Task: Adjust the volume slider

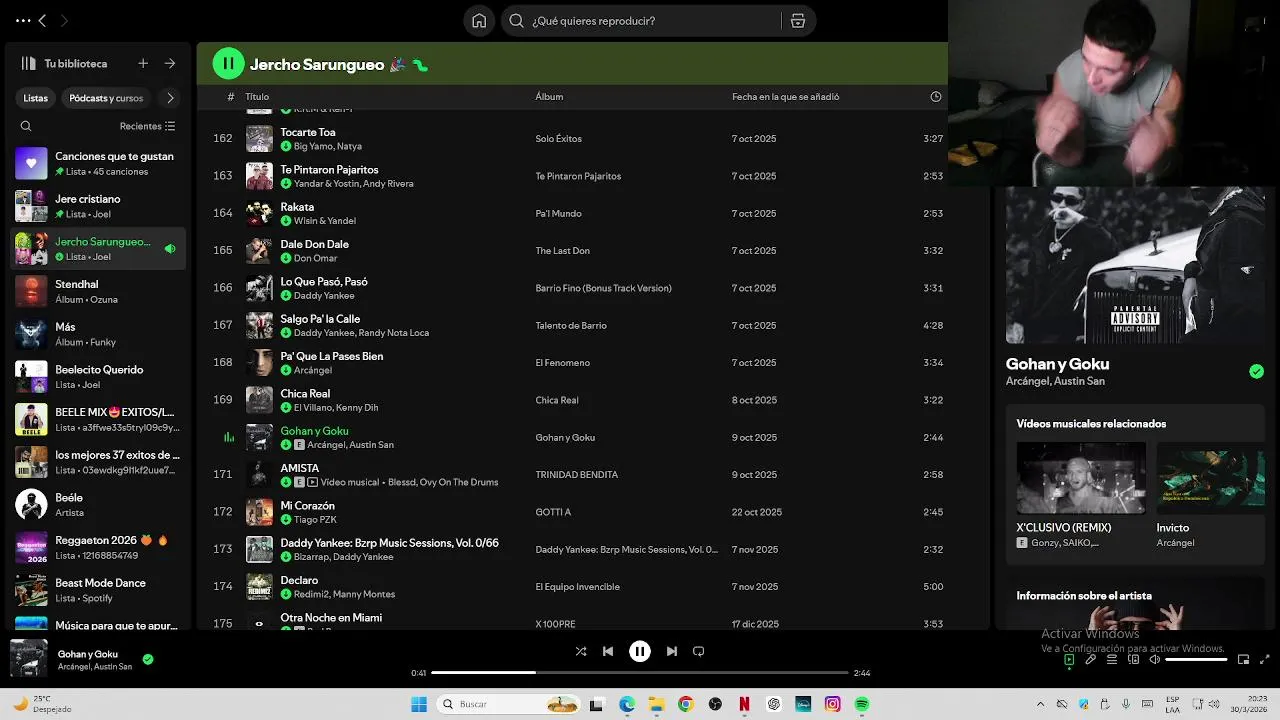Action: pos(1196,660)
